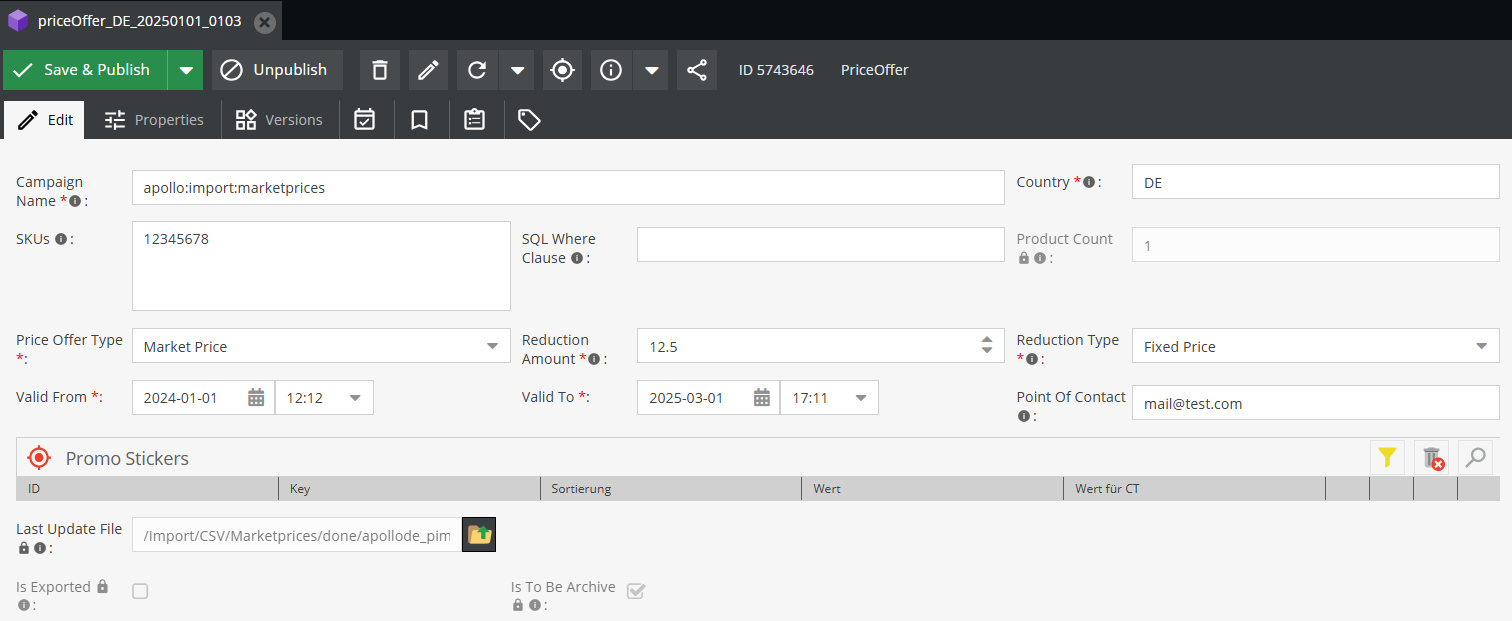
Task: Select the priceOffer_DE_20250101_0103 document tab
Action: (x=140, y=21)
